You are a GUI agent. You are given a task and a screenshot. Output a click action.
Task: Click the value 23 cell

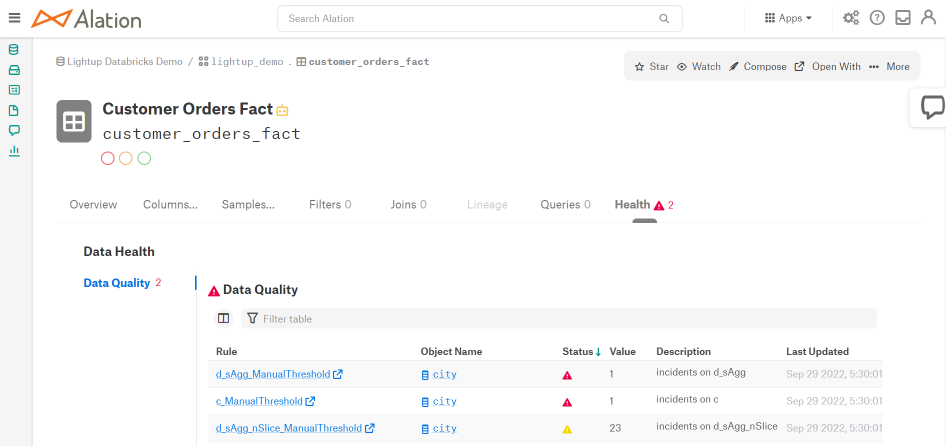coord(615,428)
